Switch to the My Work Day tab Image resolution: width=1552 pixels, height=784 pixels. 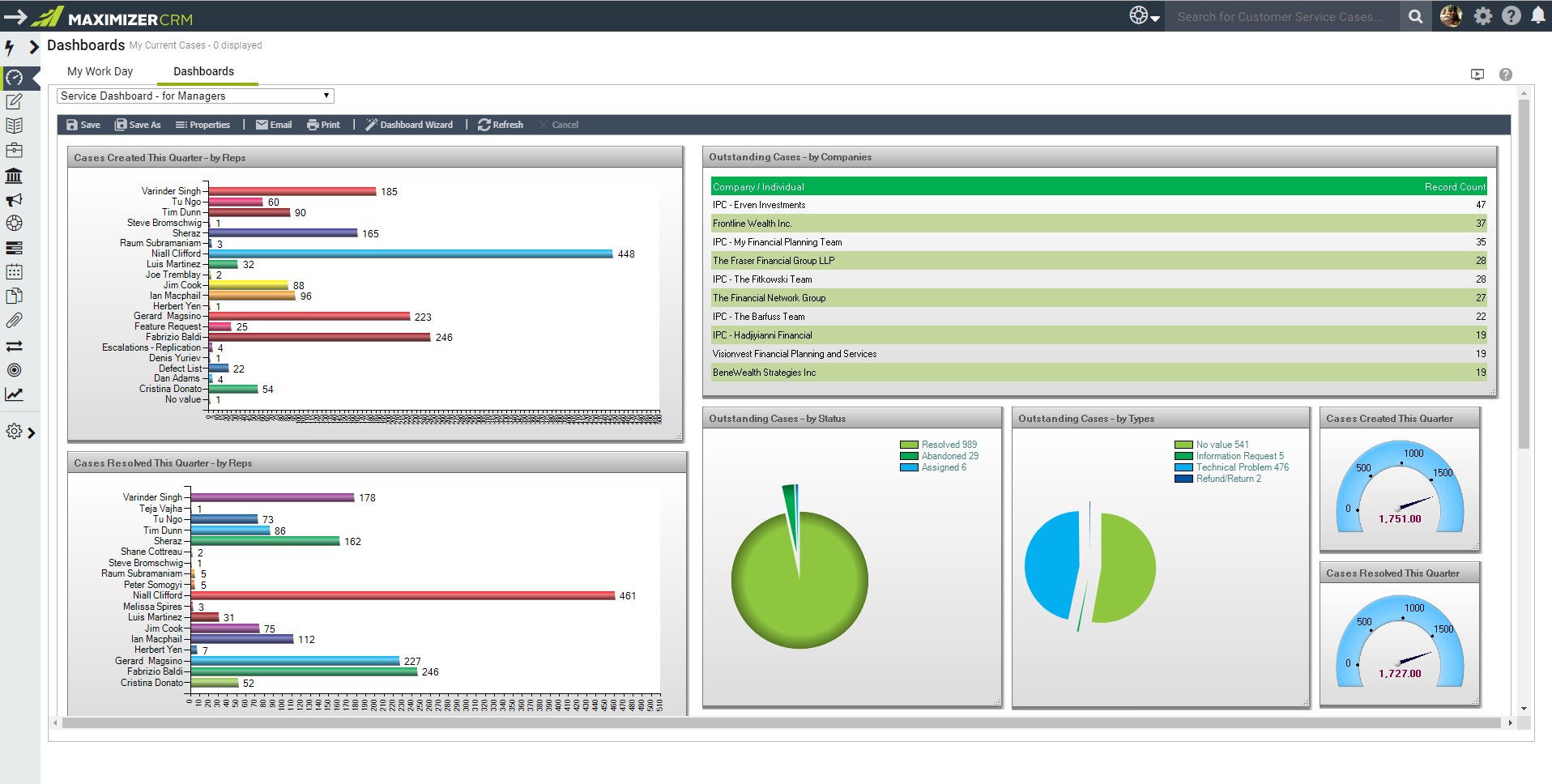point(100,71)
